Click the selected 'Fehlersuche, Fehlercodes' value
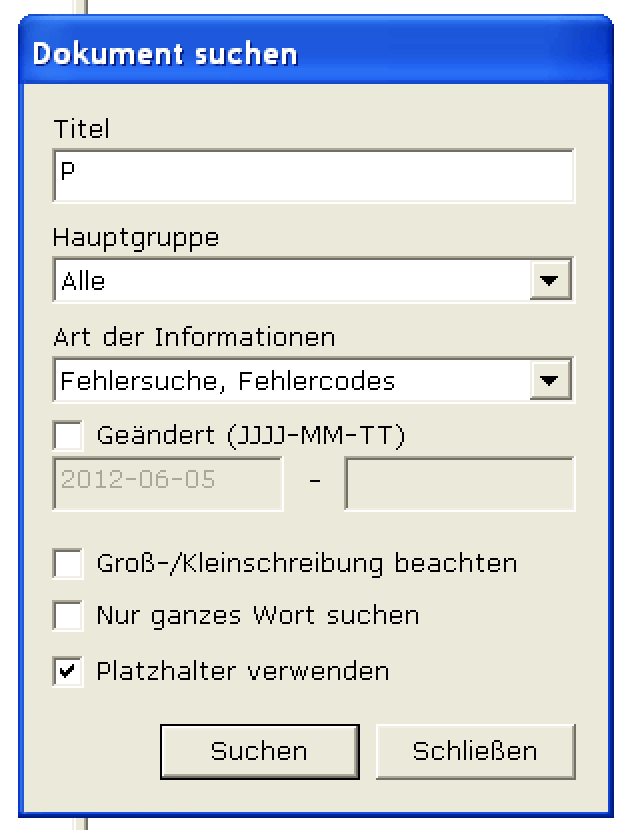The height and width of the screenshot is (830, 628). (228, 381)
